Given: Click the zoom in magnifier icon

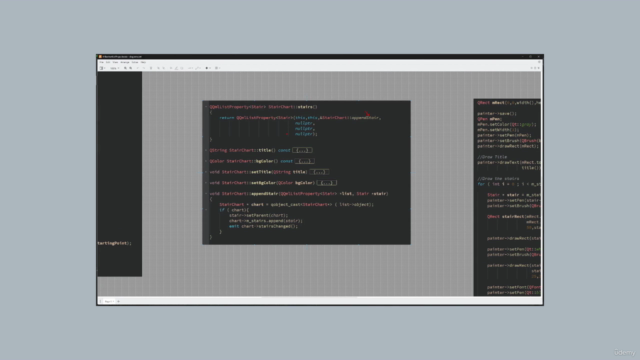Looking at the screenshot, I should coord(125,68).
